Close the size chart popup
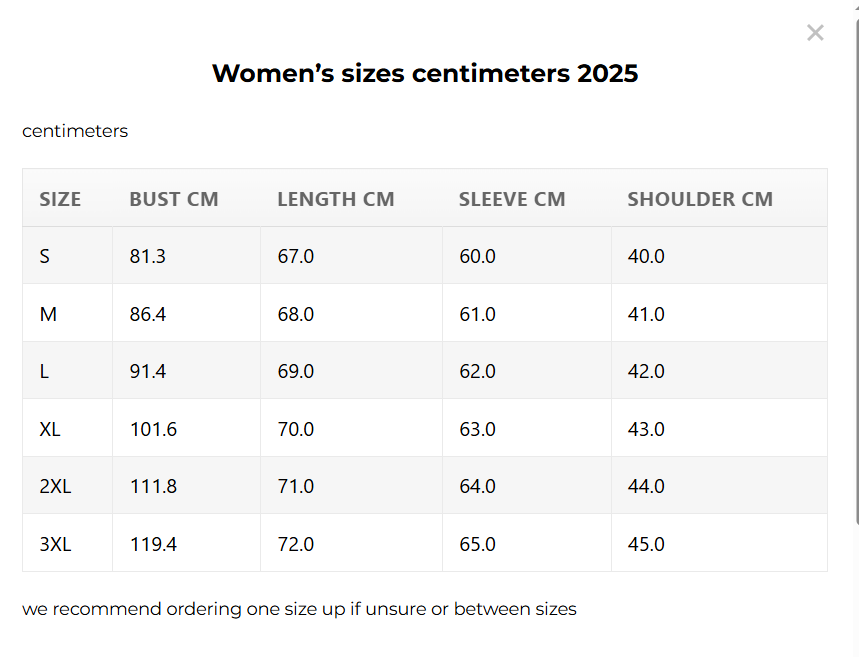 pos(815,33)
